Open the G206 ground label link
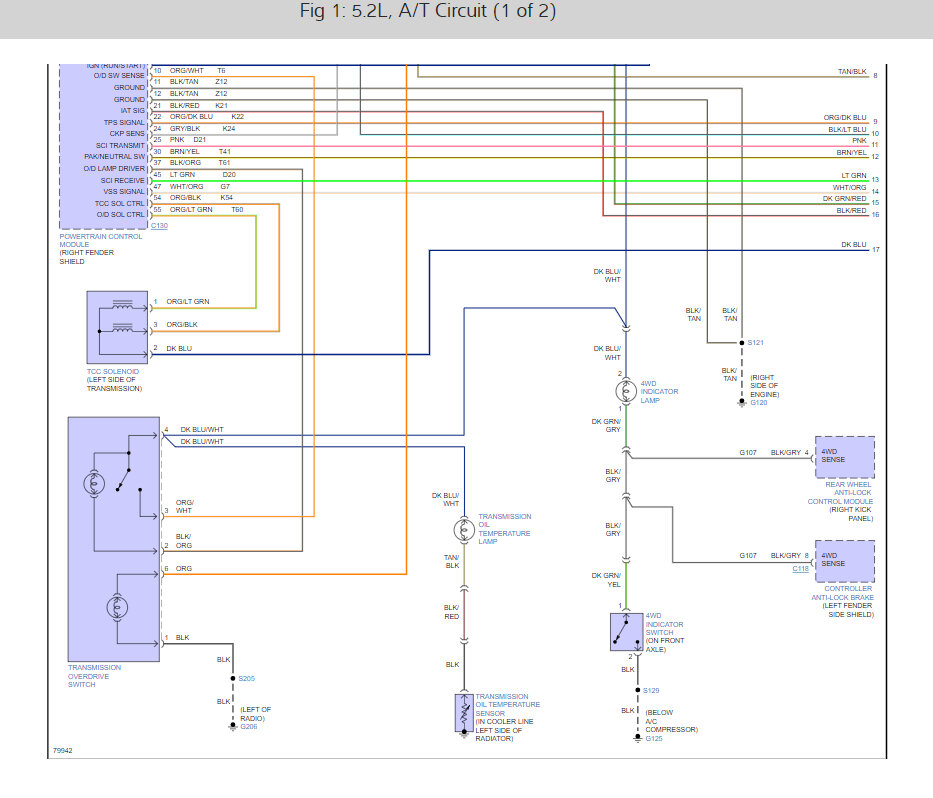Viewport: 933px width, 798px height. [x=249, y=727]
